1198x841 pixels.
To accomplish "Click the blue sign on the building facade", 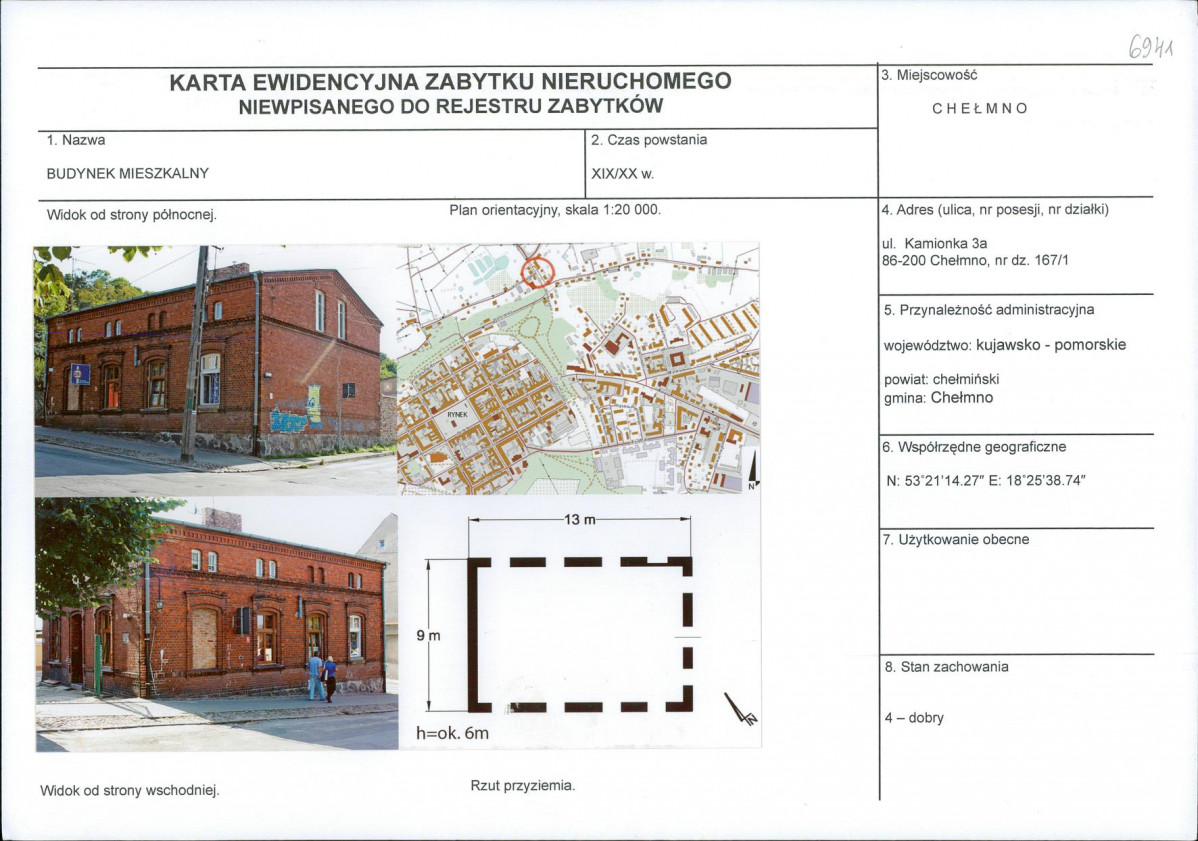I will tap(80, 374).
